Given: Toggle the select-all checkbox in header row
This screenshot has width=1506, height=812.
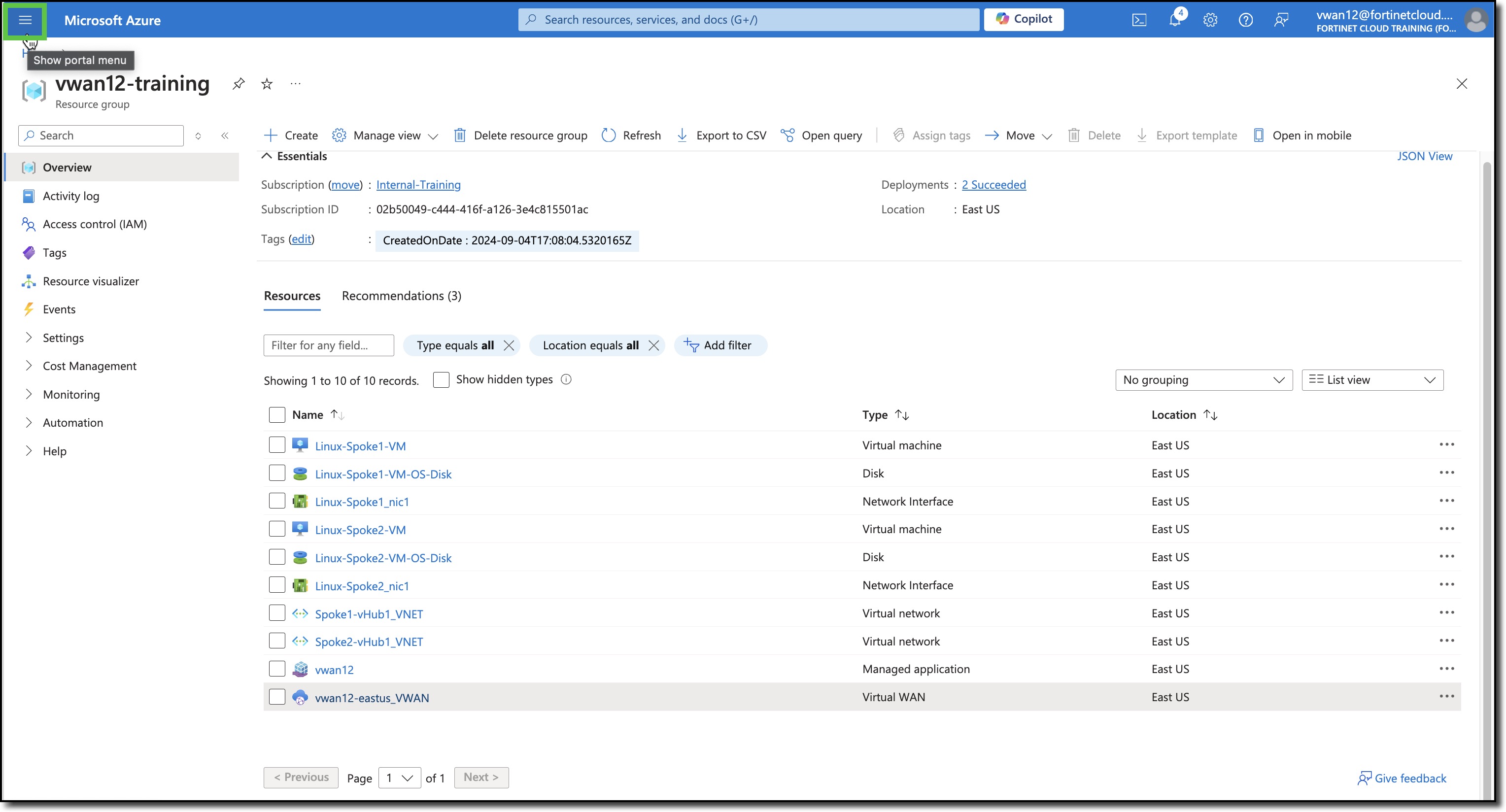Looking at the screenshot, I should coord(276,415).
